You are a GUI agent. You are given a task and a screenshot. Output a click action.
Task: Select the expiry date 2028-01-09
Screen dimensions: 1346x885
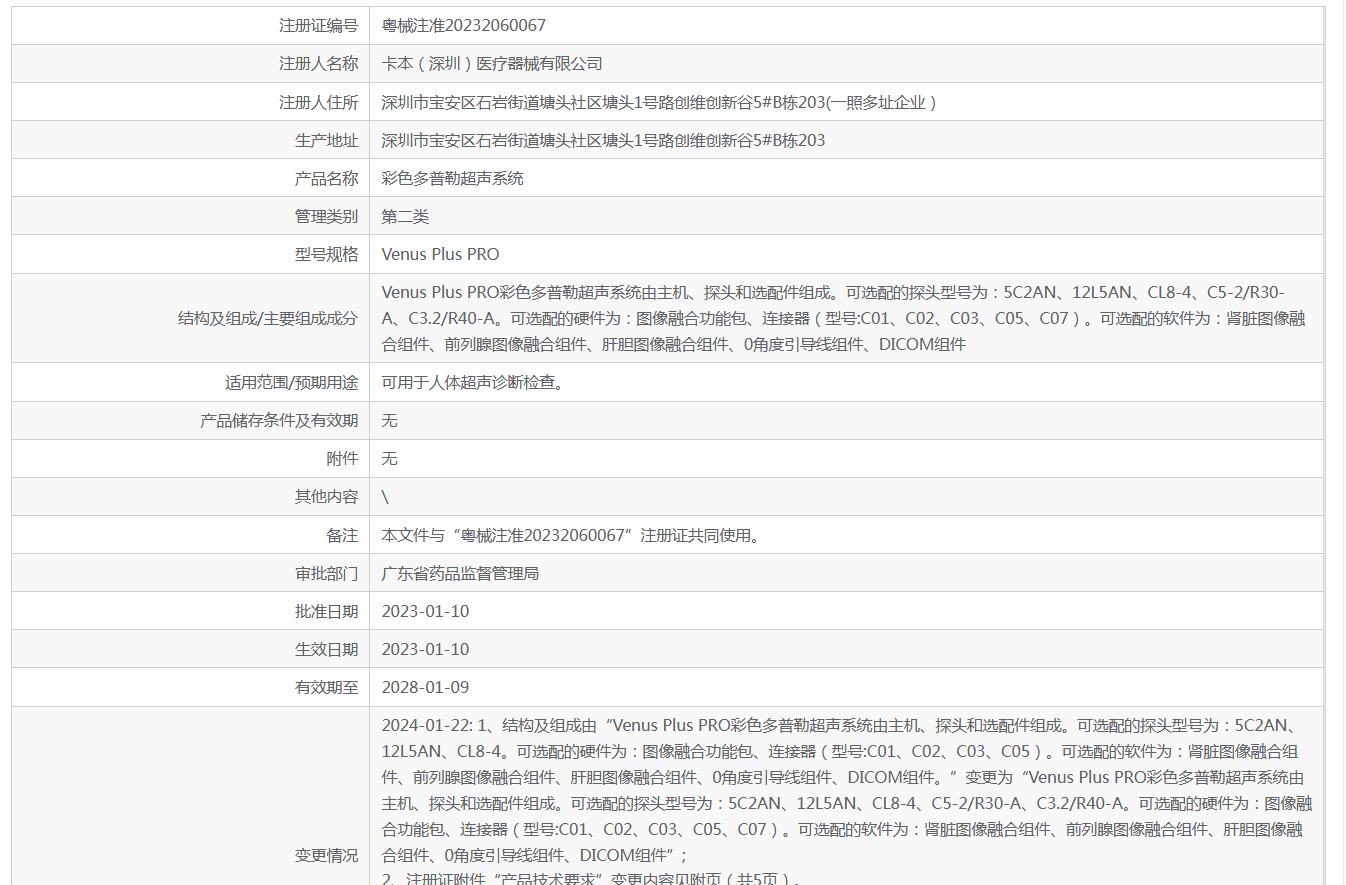[x=425, y=687]
